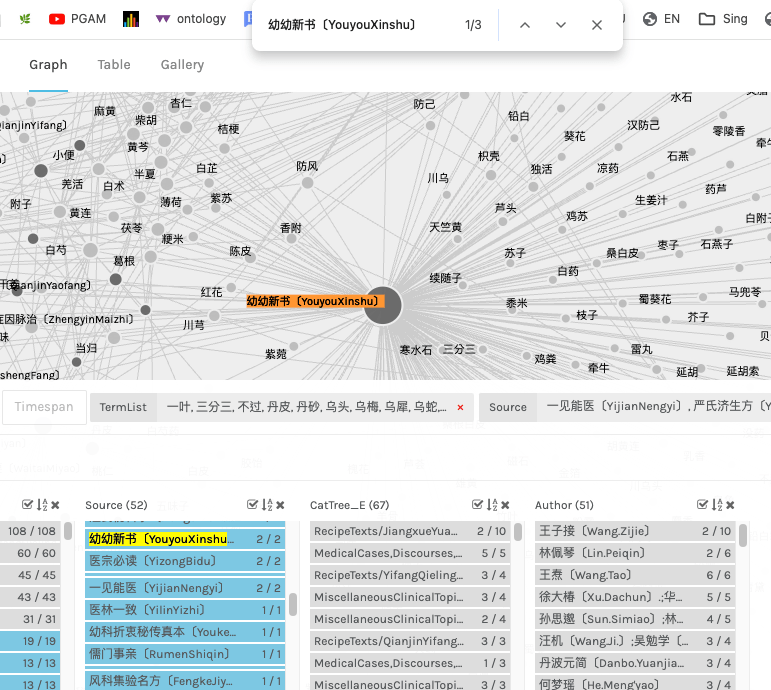Open the ontology bookmark
The image size is (771, 690).
tap(191, 18)
